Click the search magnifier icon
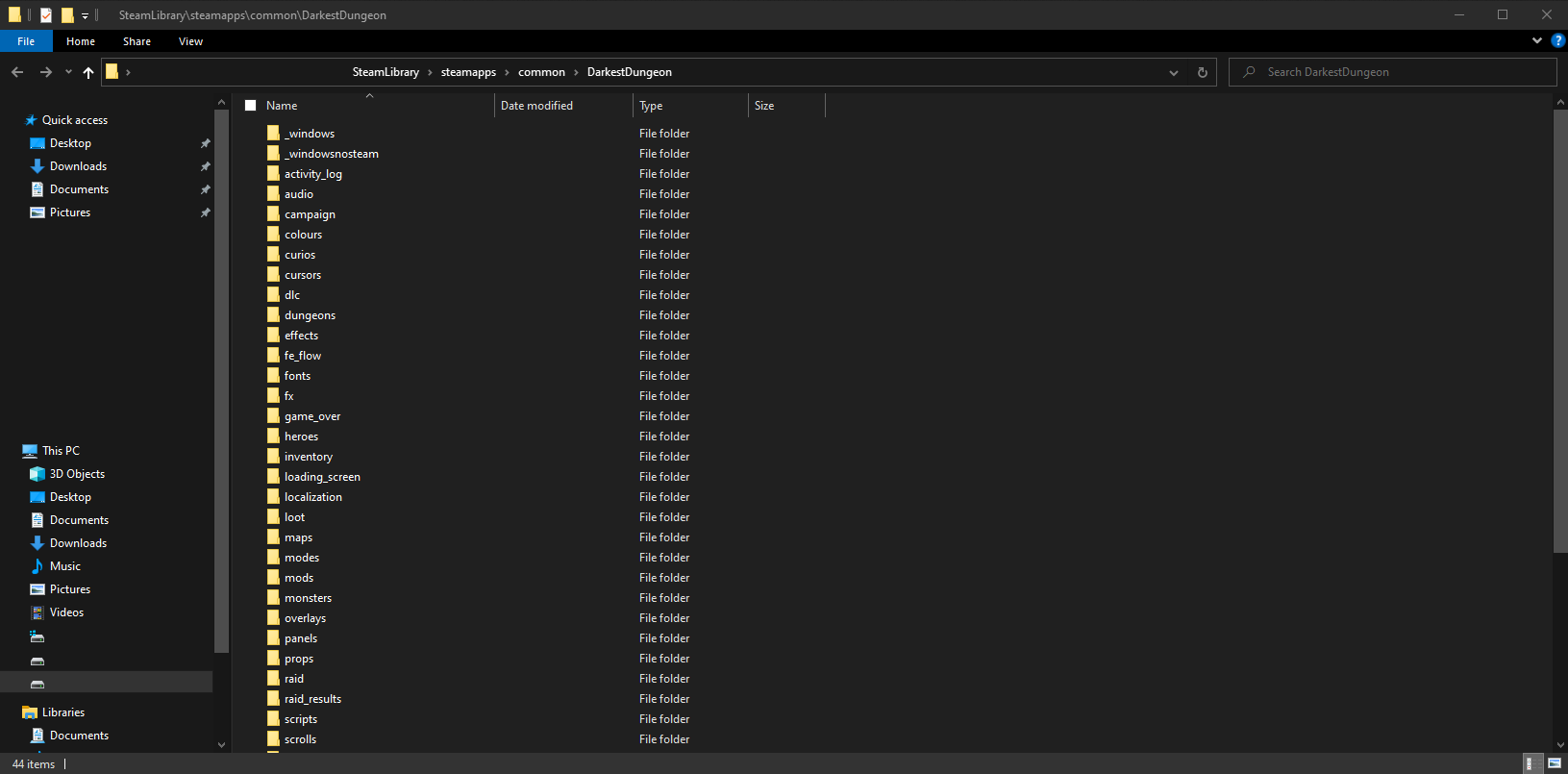This screenshot has height=774, width=1568. point(1249,72)
